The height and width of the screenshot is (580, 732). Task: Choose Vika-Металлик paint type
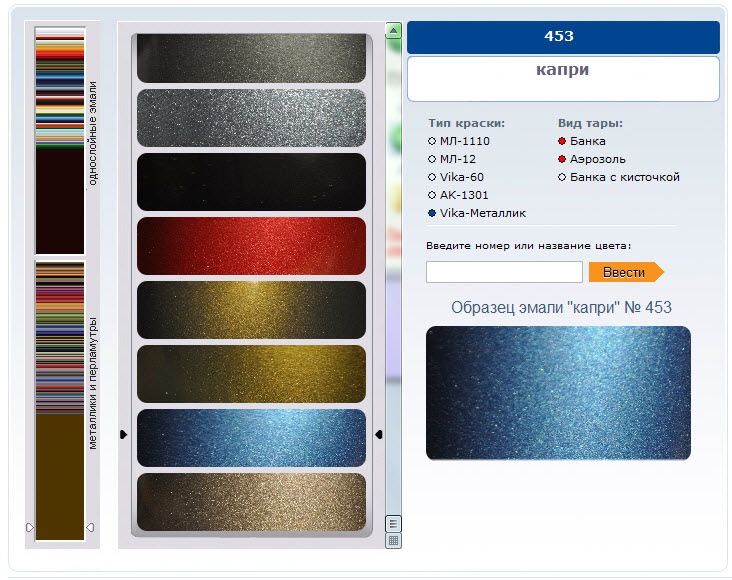pyautogui.click(x=477, y=213)
